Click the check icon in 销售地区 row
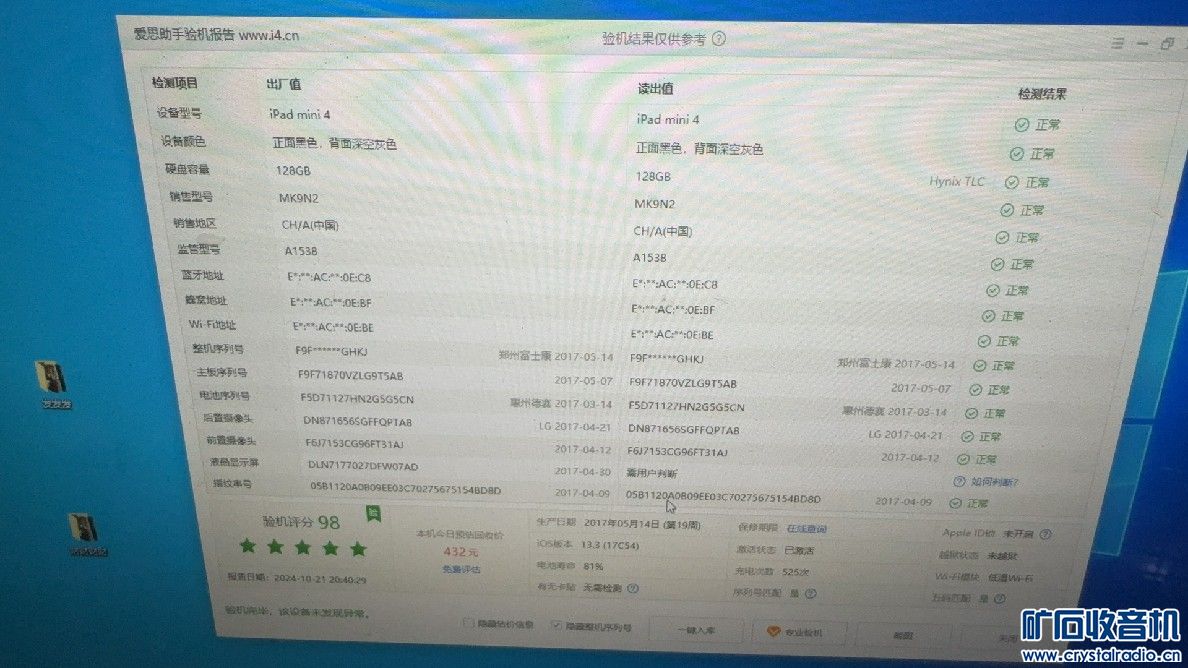 pyautogui.click(x=1002, y=238)
